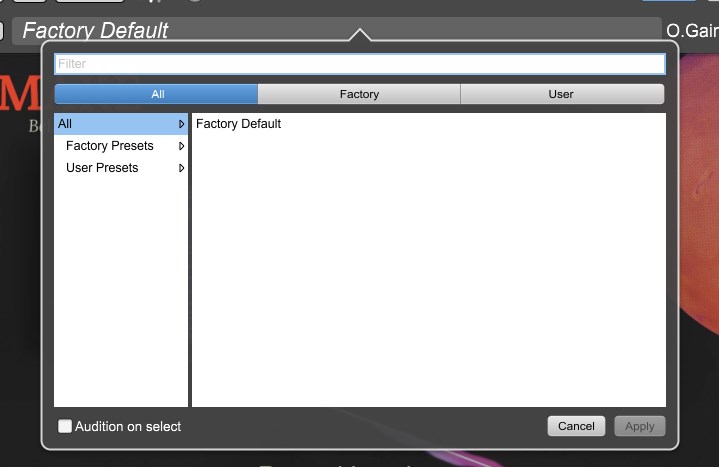
Task: Click the Audition on select label text
Action: point(128,426)
